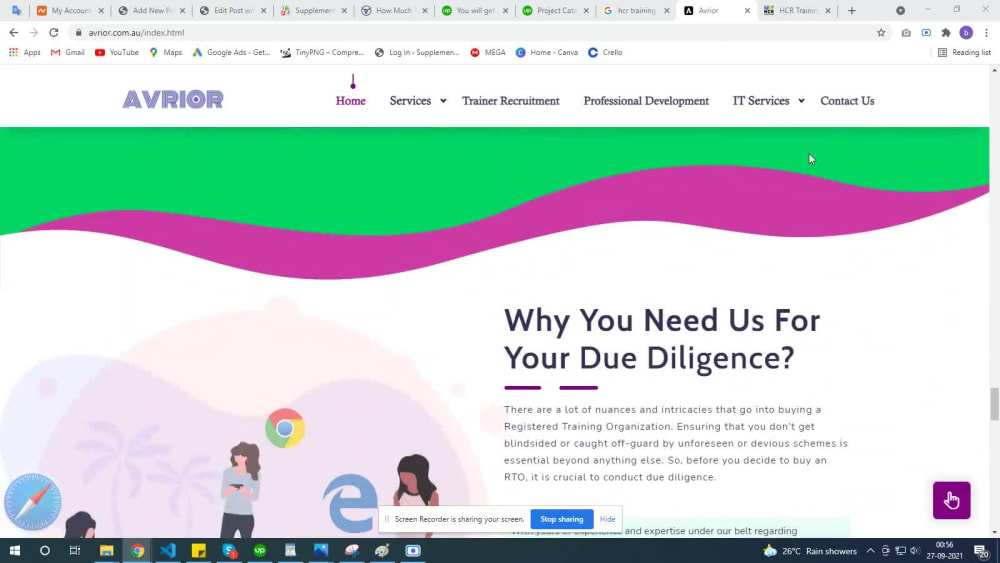This screenshot has width=1000, height=563.
Task: Open the YouTube bookmark
Action: [x=117, y=52]
